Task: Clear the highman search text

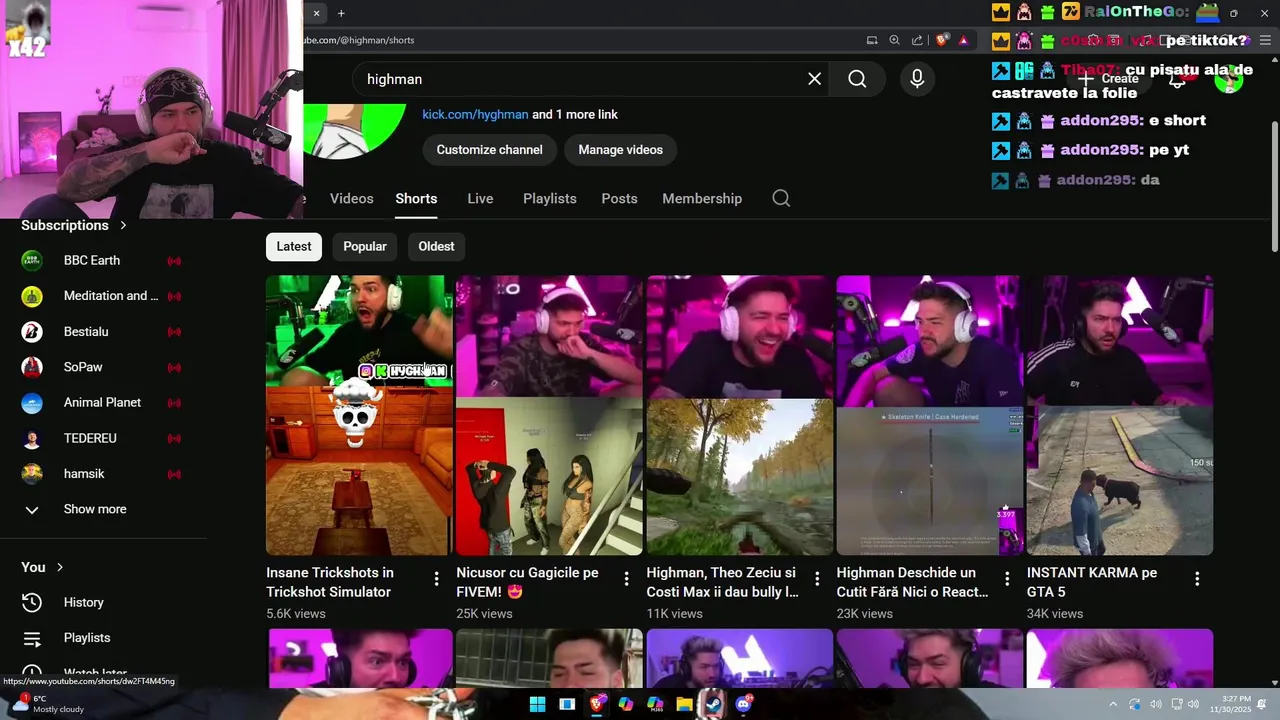Action: [x=815, y=79]
